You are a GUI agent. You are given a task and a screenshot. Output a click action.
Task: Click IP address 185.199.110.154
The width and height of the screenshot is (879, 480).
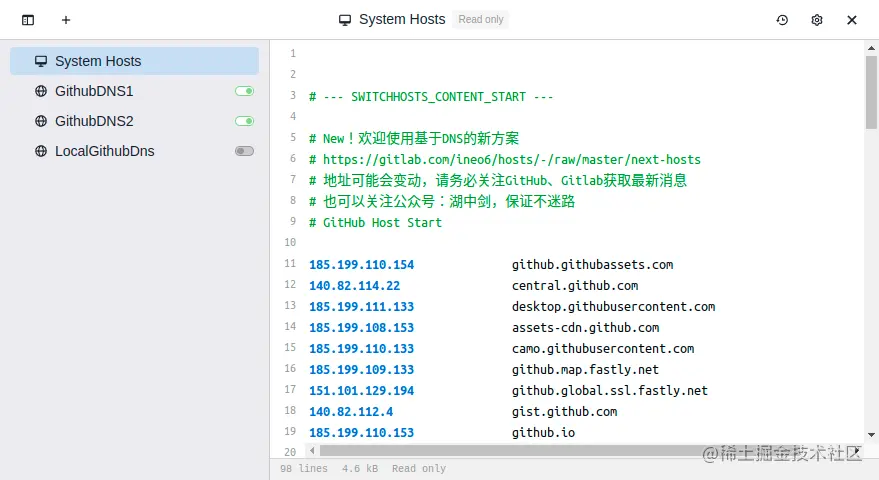[362, 265]
